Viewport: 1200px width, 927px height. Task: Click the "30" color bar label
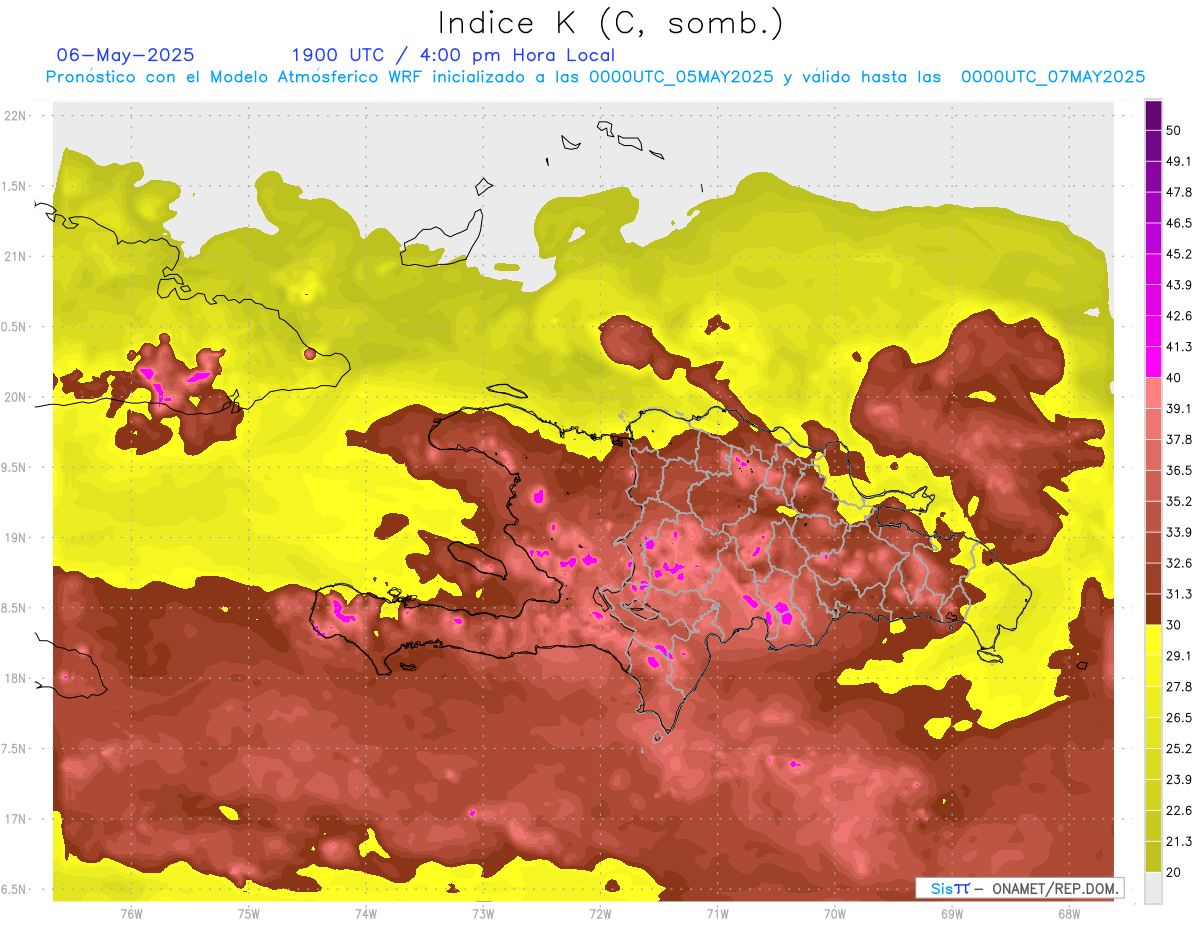(x=1174, y=625)
